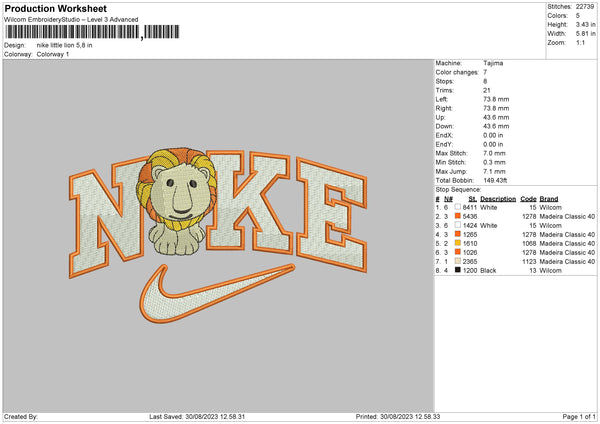Click "Madeira Classic 40" in row 1610
The image size is (600, 424).
click(x=567, y=243)
